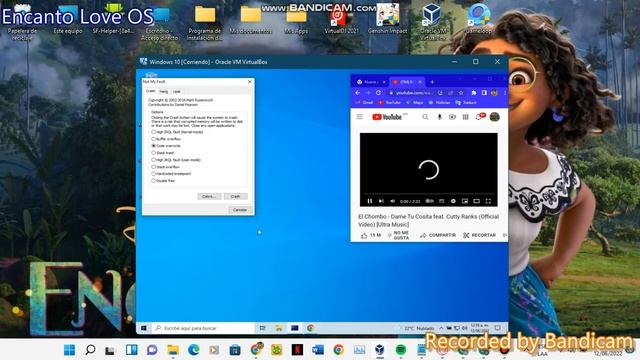Select the Double free radio button
This screenshot has height=360, width=640.
click(153, 180)
